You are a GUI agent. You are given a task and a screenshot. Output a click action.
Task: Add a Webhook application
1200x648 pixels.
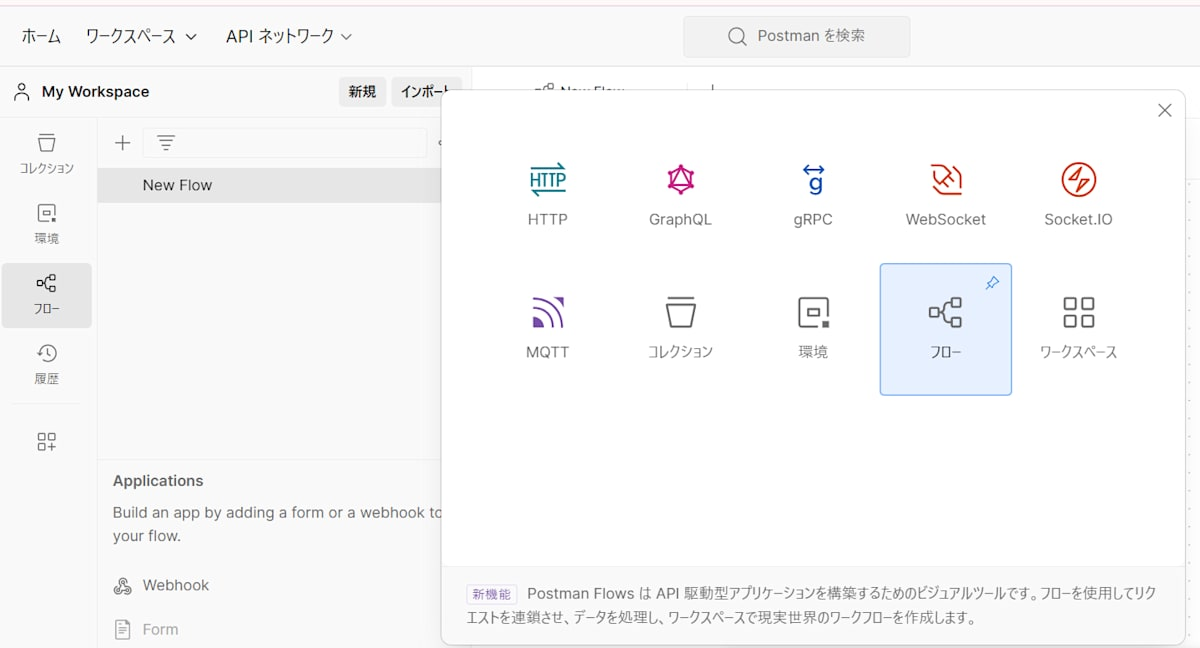pyautogui.click(x=161, y=585)
